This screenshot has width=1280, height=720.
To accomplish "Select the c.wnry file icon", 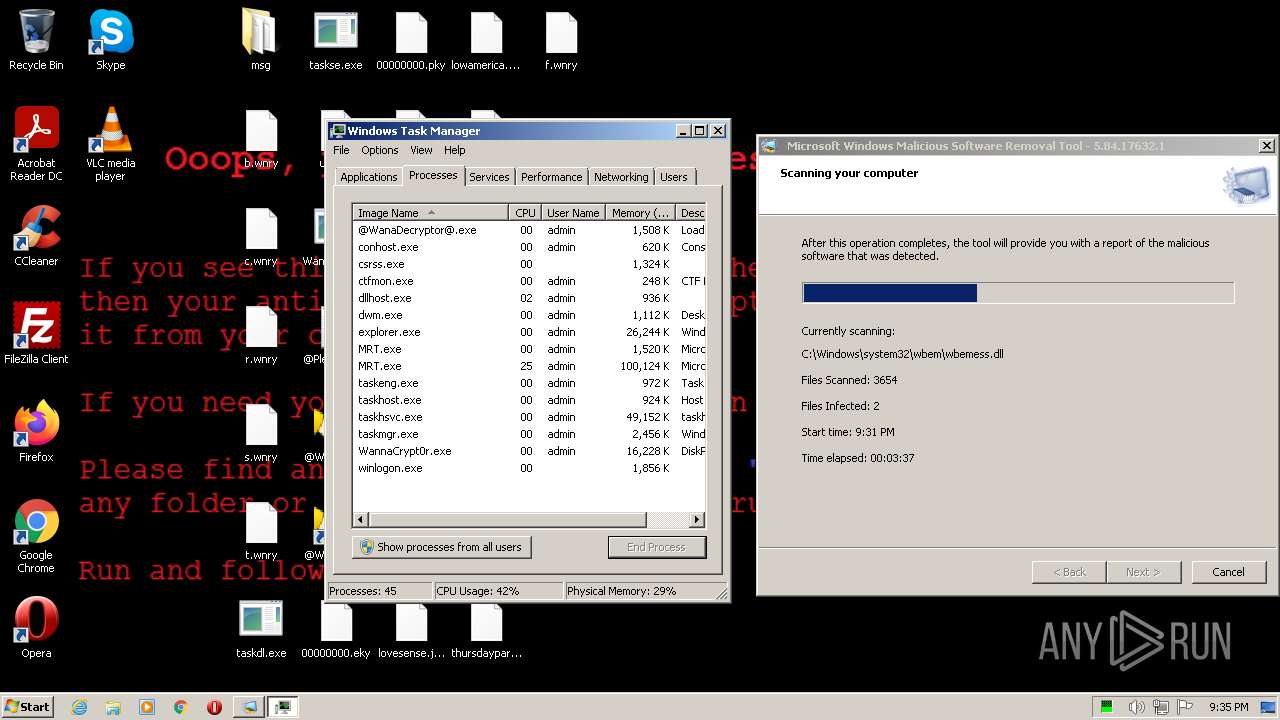I will pos(261,236).
